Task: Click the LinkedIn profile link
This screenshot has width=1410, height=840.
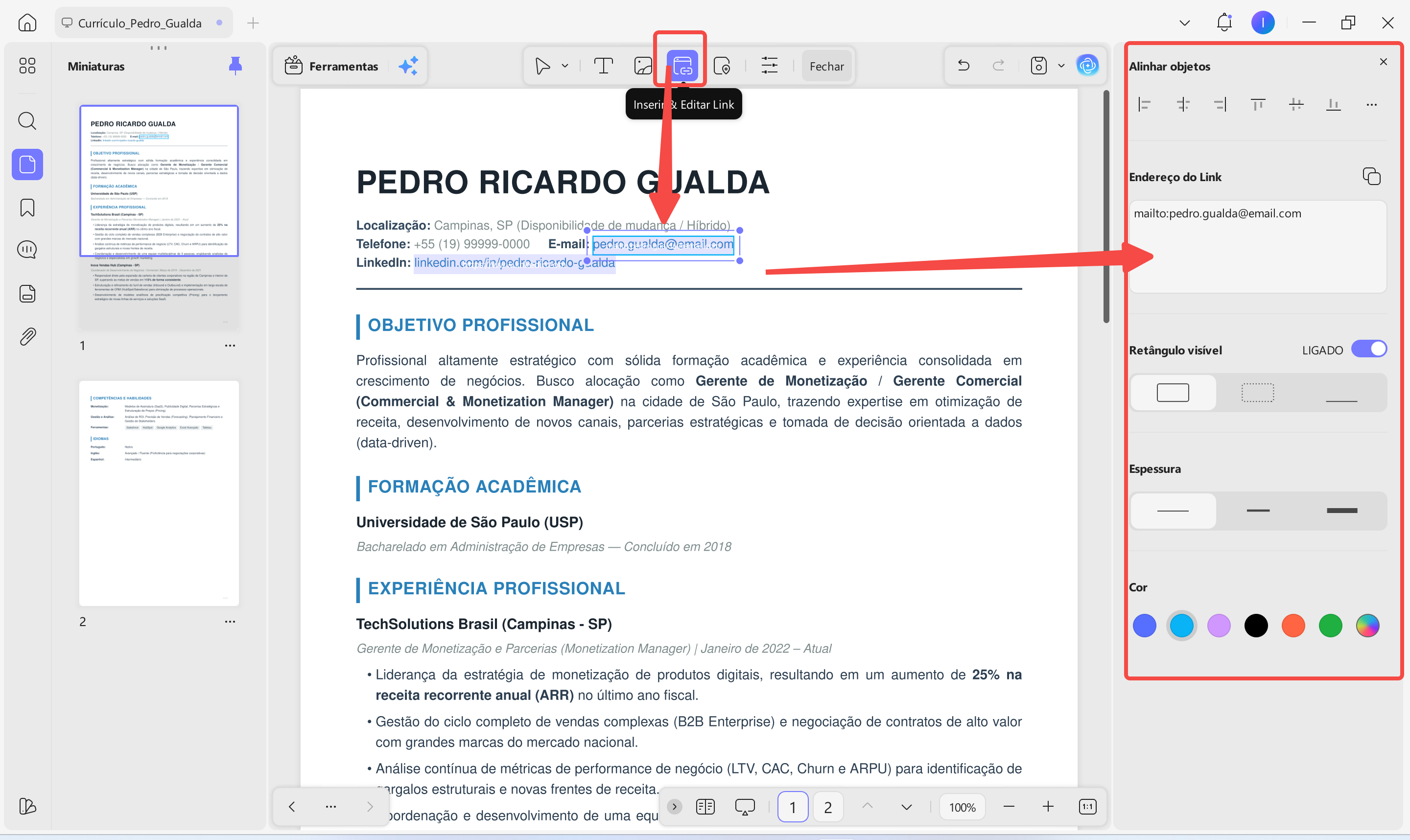Action: pos(514,263)
